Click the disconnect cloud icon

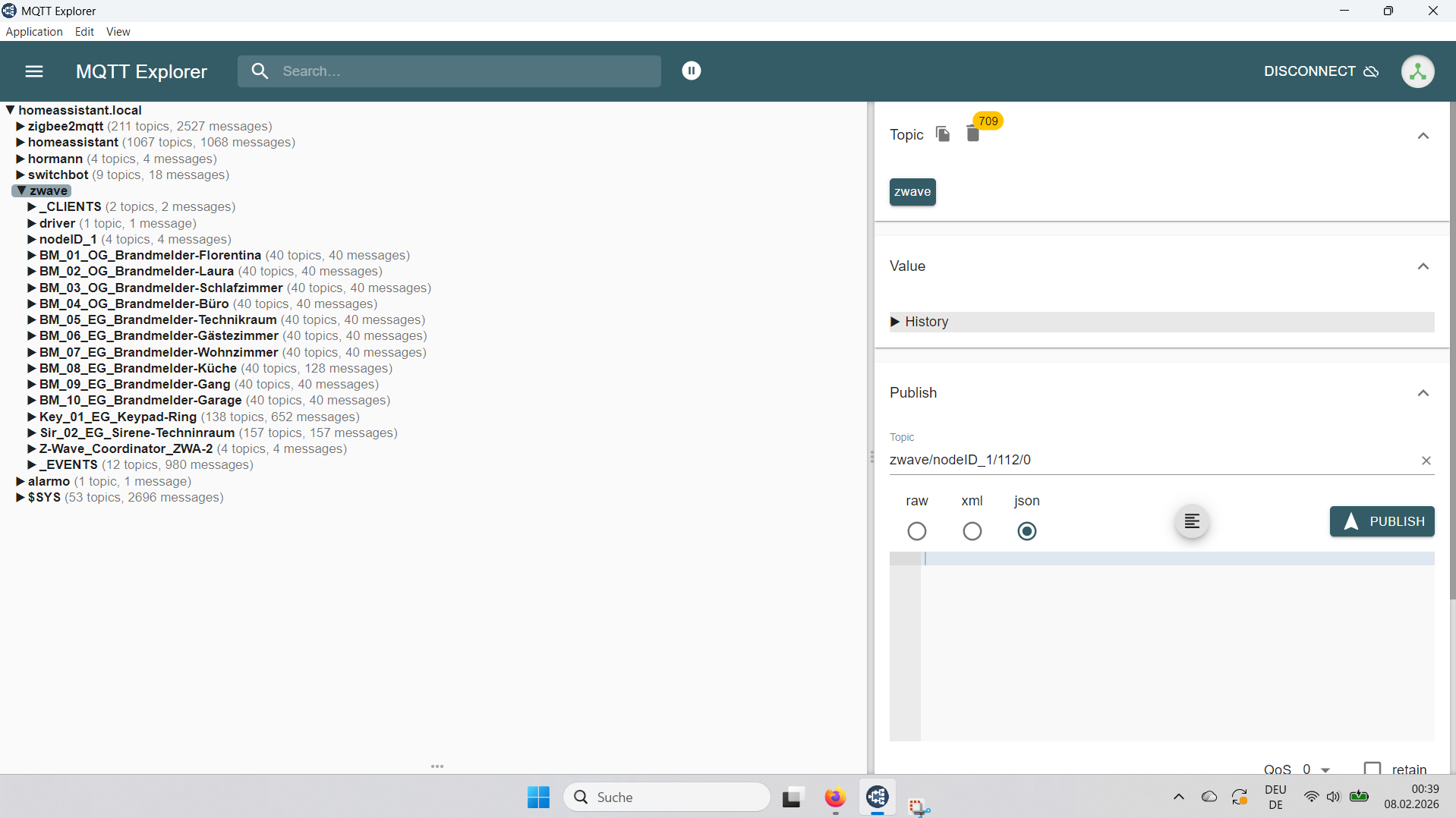point(1371,71)
